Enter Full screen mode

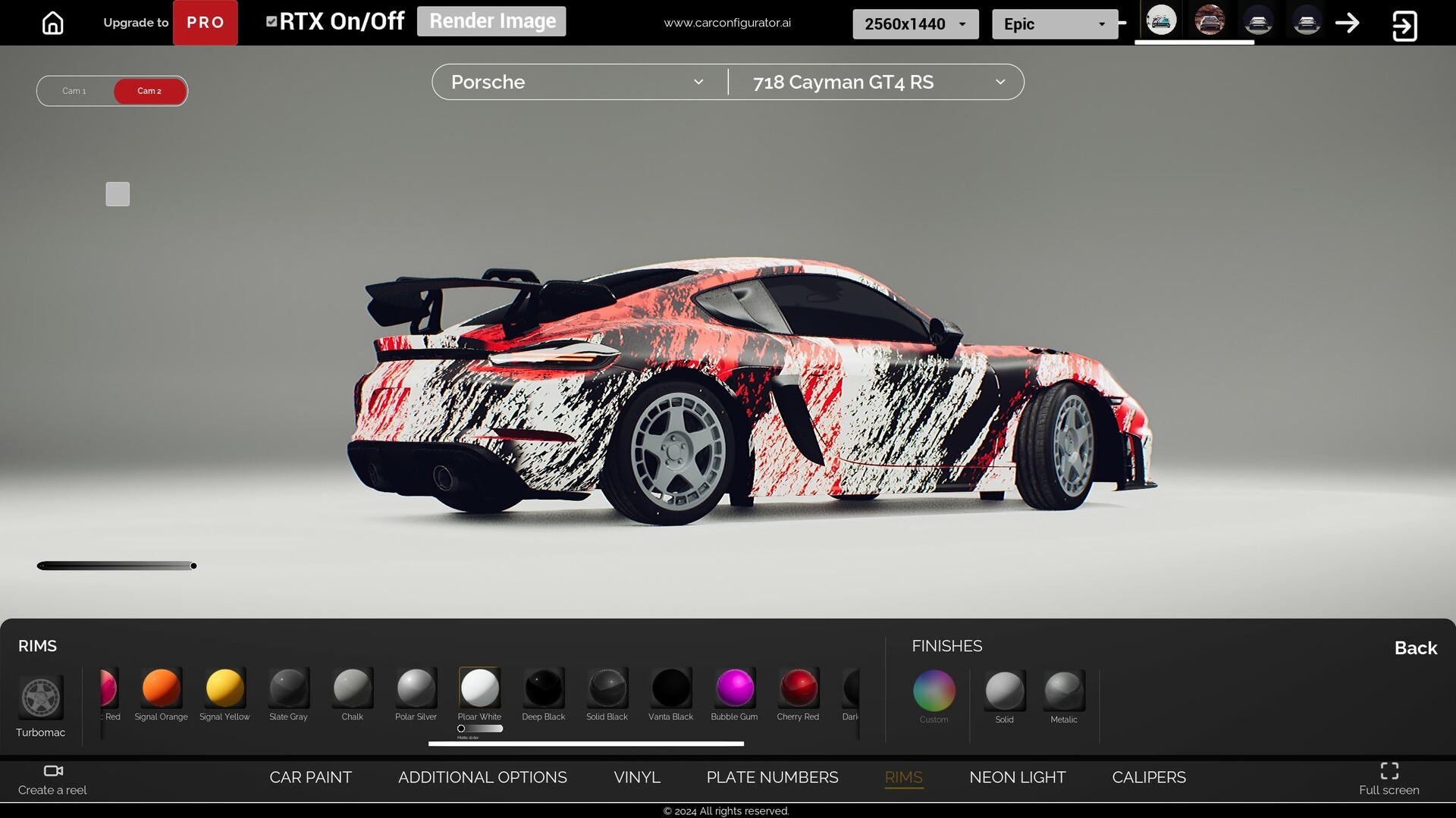(x=1389, y=779)
